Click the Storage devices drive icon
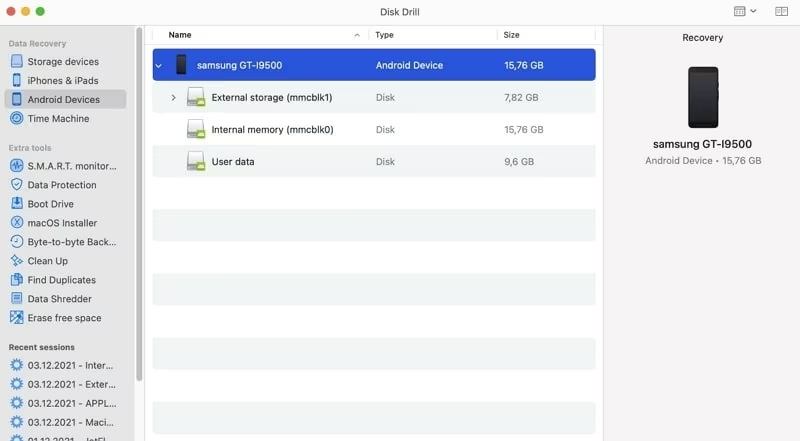 click(17, 62)
